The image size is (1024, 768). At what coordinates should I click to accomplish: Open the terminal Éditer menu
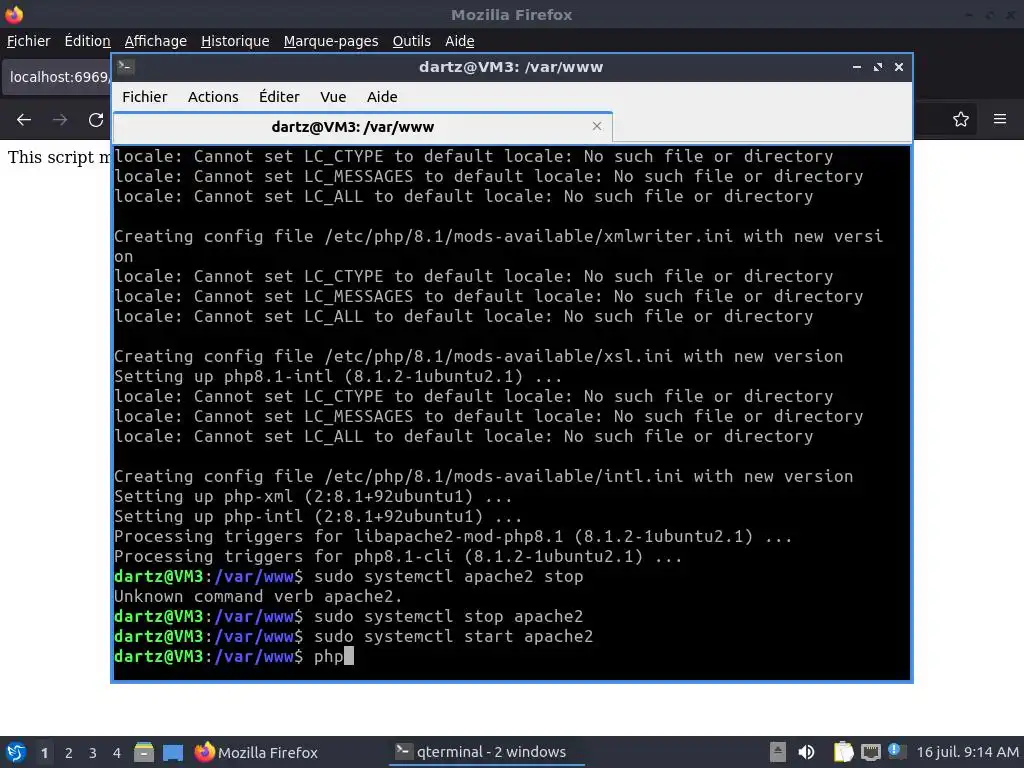click(x=279, y=97)
